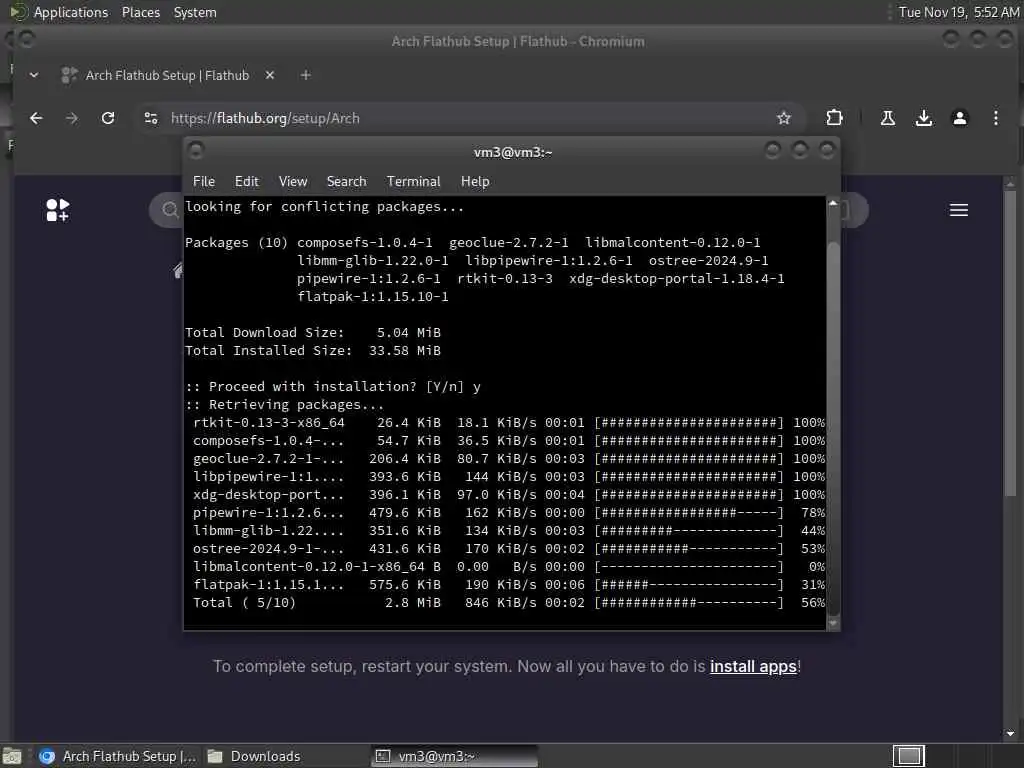The height and width of the screenshot is (768, 1024).
Task: Show Chromium downloads tray
Action: point(923,118)
